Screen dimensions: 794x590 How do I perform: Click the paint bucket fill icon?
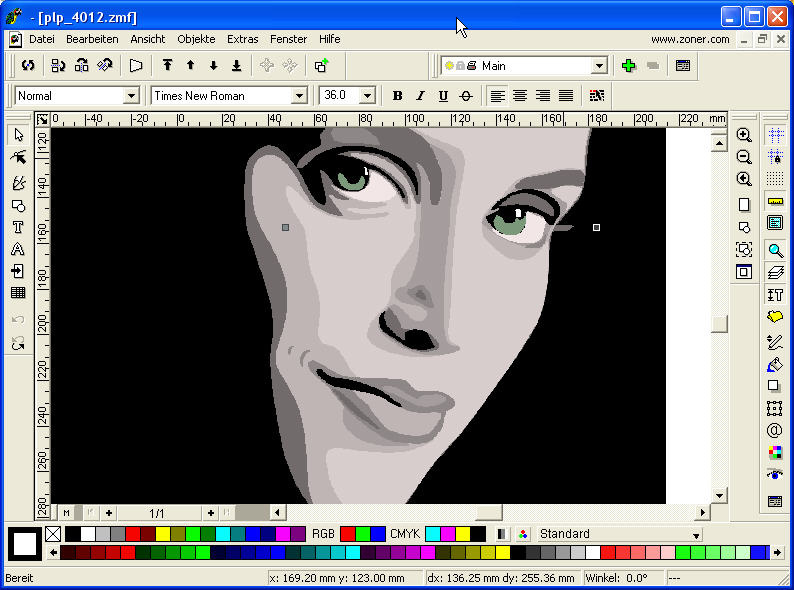[x=775, y=364]
